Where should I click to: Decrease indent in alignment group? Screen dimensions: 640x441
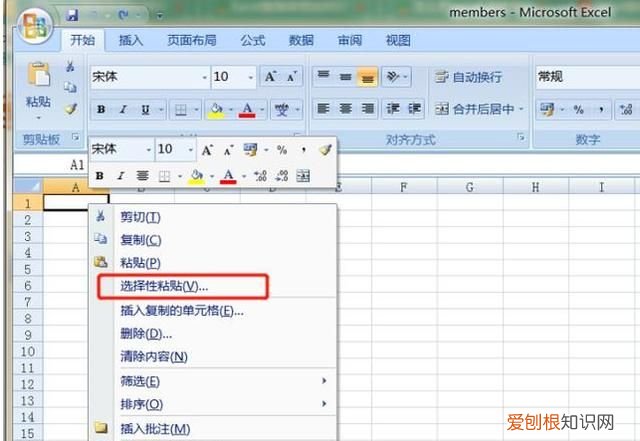(x=393, y=109)
